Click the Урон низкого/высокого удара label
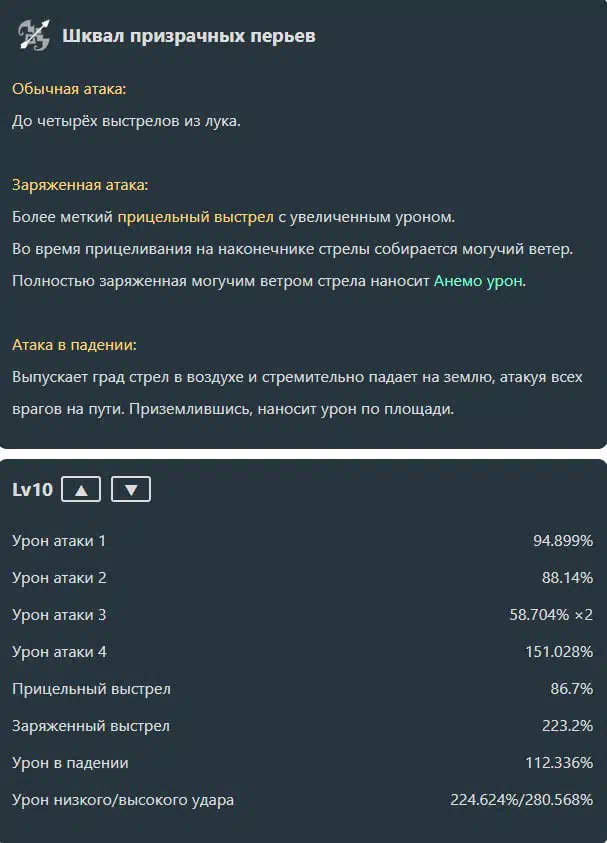This screenshot has height=843, width=607. pyautogui.click(x=123, y=800)
